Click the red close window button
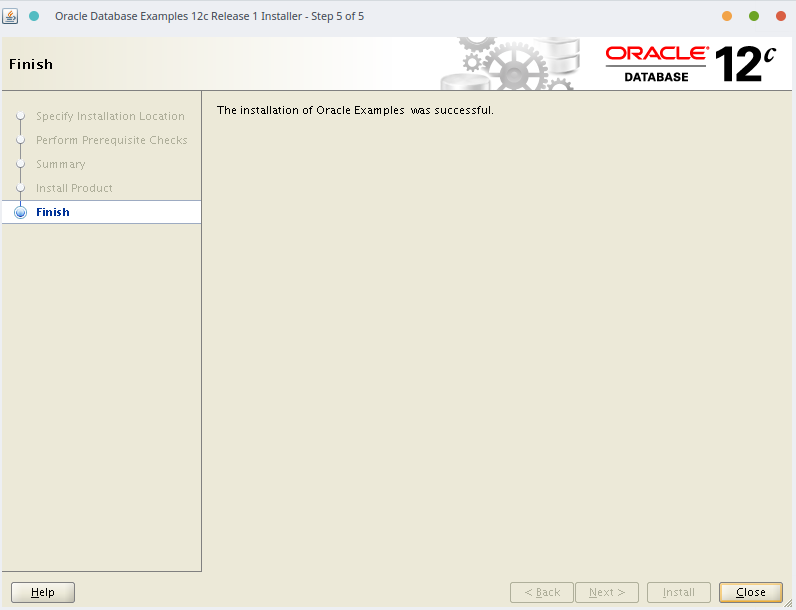Viewport: 796px width, 610px height. [781, 16]
